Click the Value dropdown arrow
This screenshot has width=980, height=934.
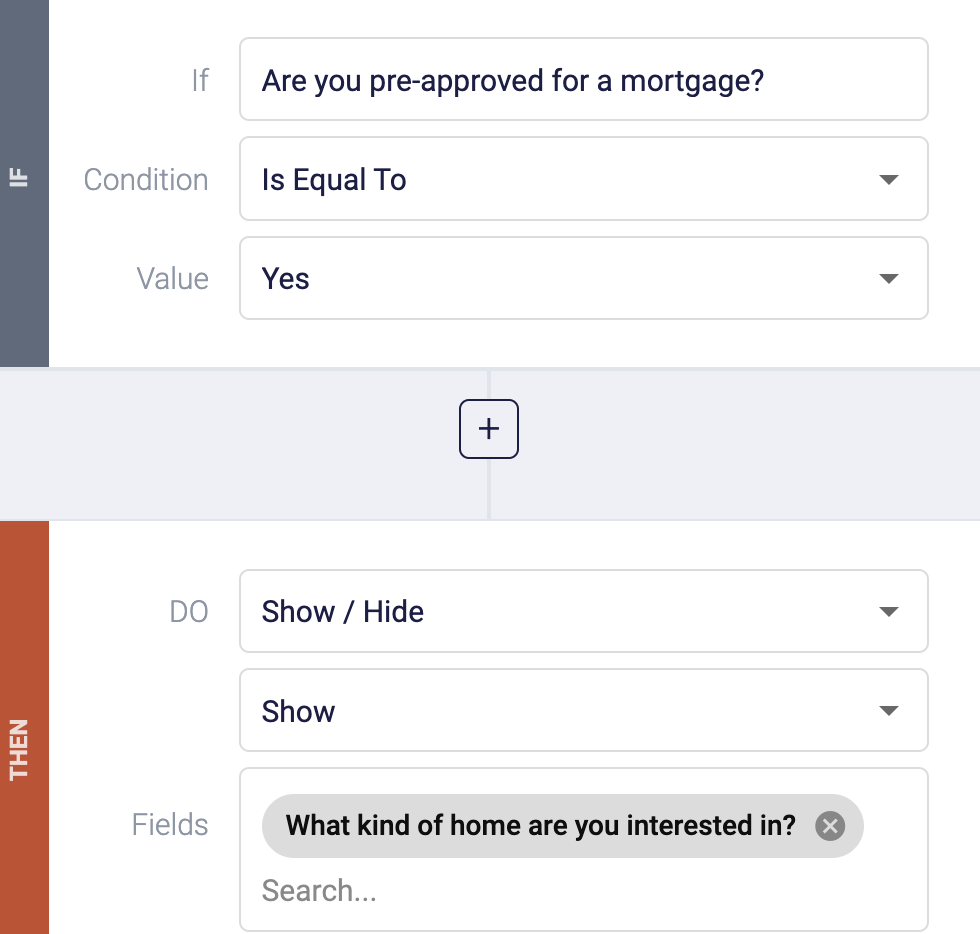click(x=888, y=278)
